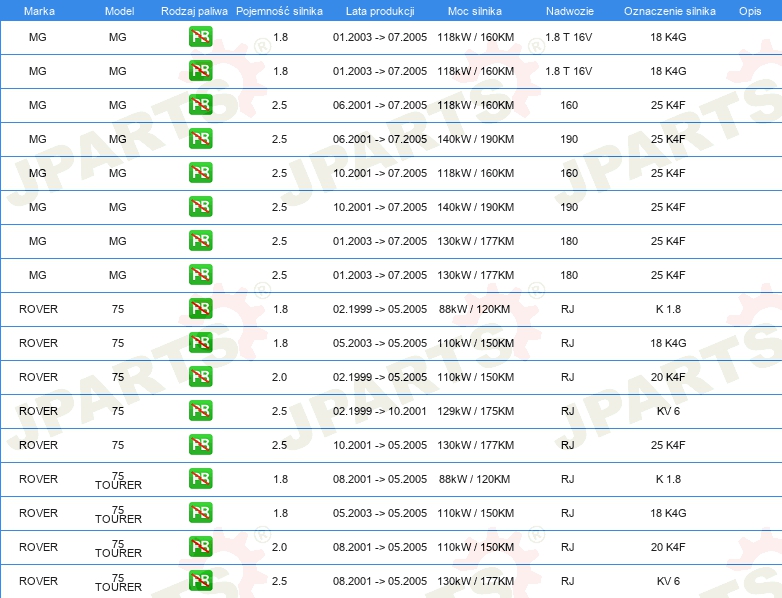This screenshot has width=782, height=598.
Task: Click fuel icon in 75 Tourer 1.8 05.2003 row
Action: point(200,513)
